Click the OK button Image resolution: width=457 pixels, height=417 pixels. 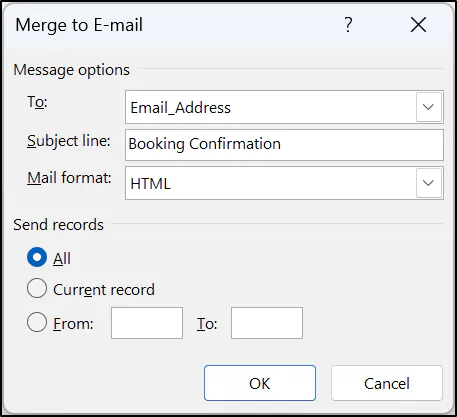tap(260, 383)
